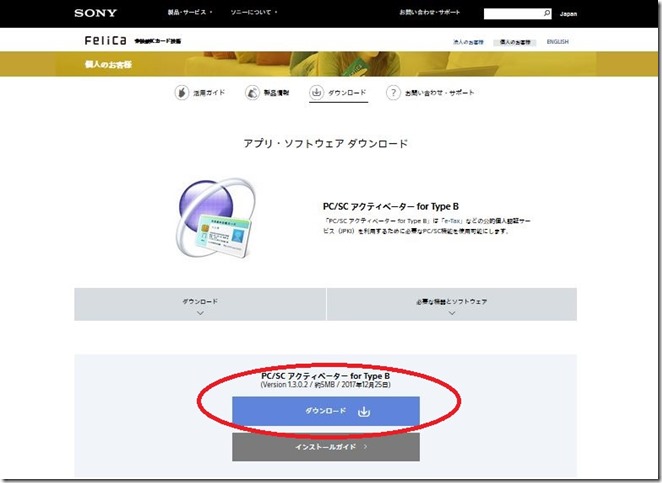
Task: Click chevron under 必要な機器とソフトウェア
Action: click(452, 313)
